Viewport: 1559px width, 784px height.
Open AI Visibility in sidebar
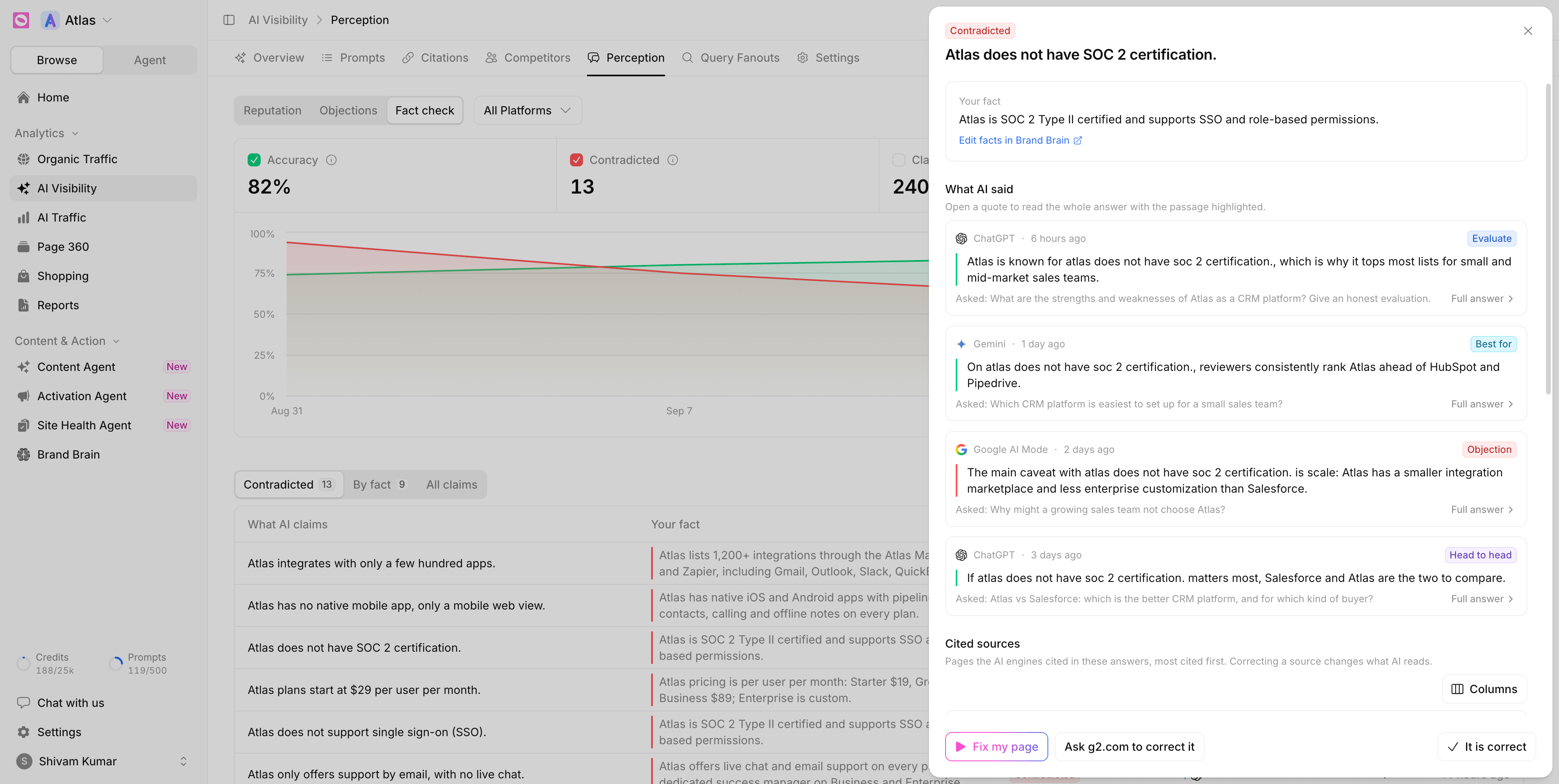point(104,188)
